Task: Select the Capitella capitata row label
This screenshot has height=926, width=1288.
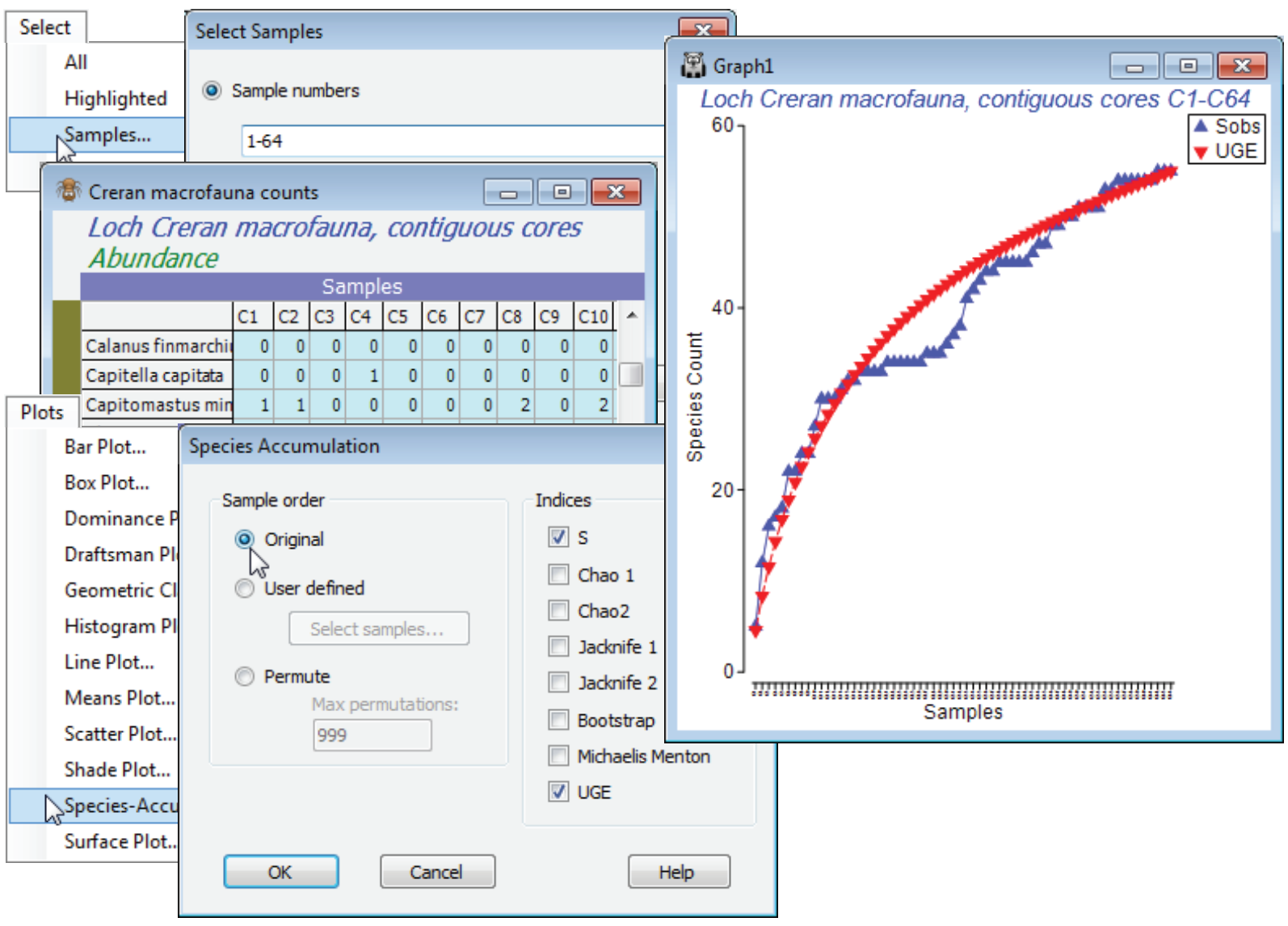Action: point(158,376)
